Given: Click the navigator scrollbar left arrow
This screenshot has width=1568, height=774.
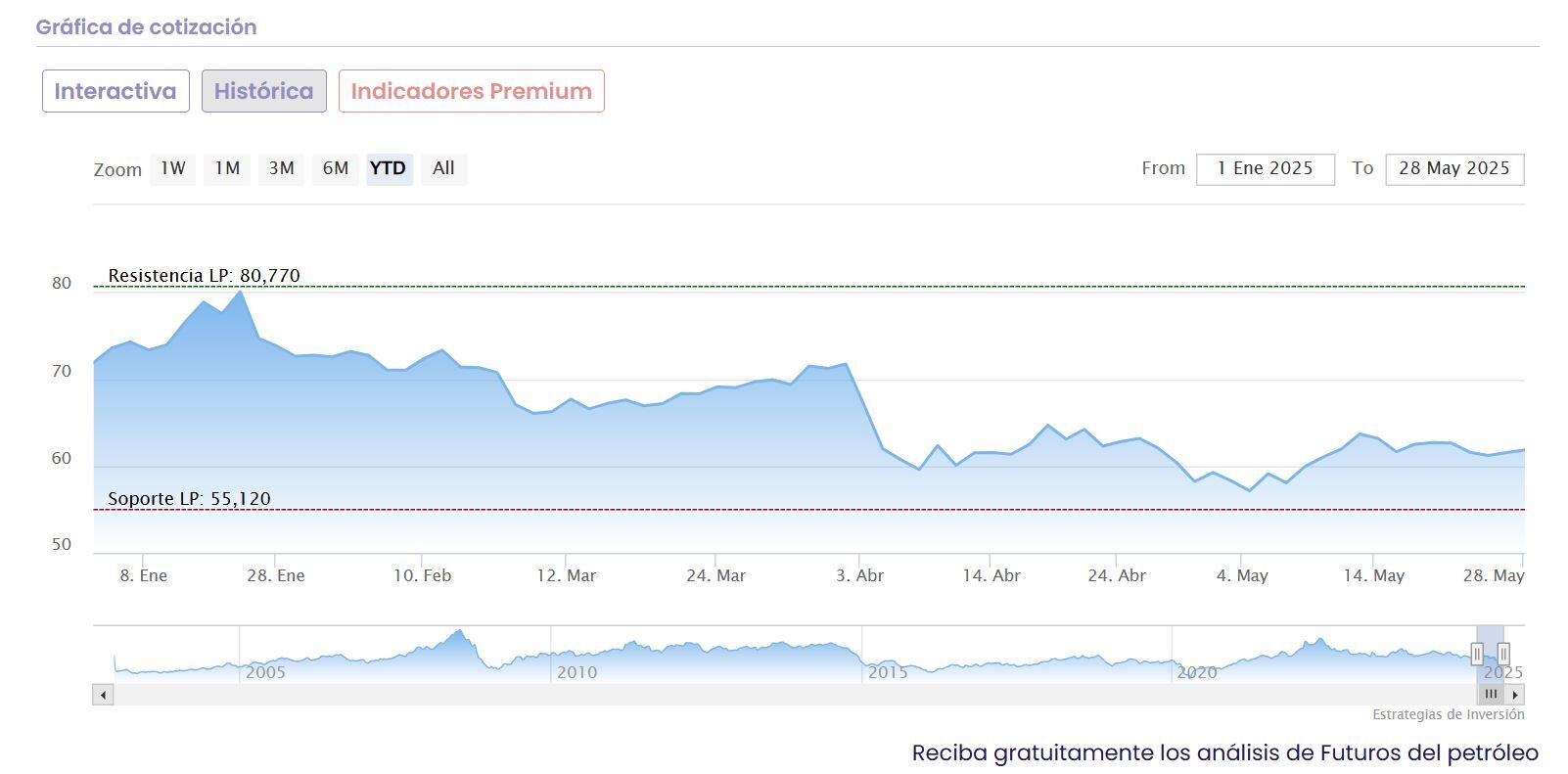Looking at the screenshot, I should [103, 695].
